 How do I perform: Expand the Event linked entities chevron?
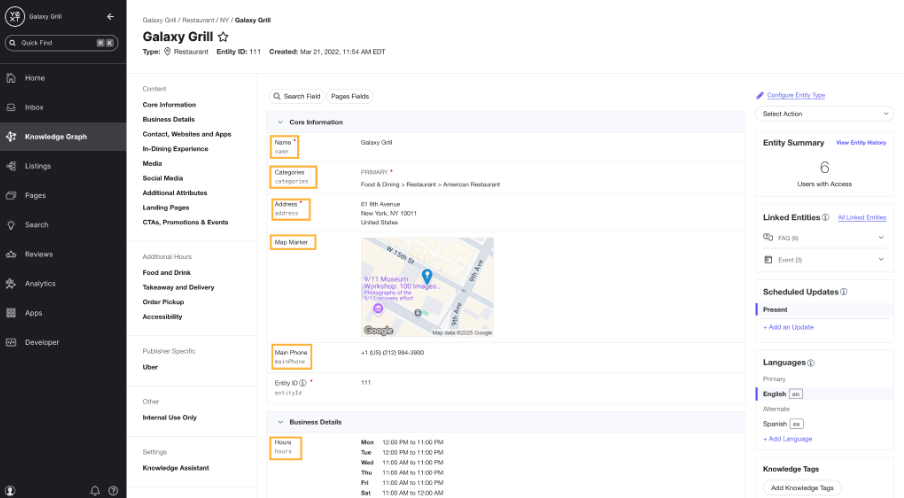[x=881, y=259]
